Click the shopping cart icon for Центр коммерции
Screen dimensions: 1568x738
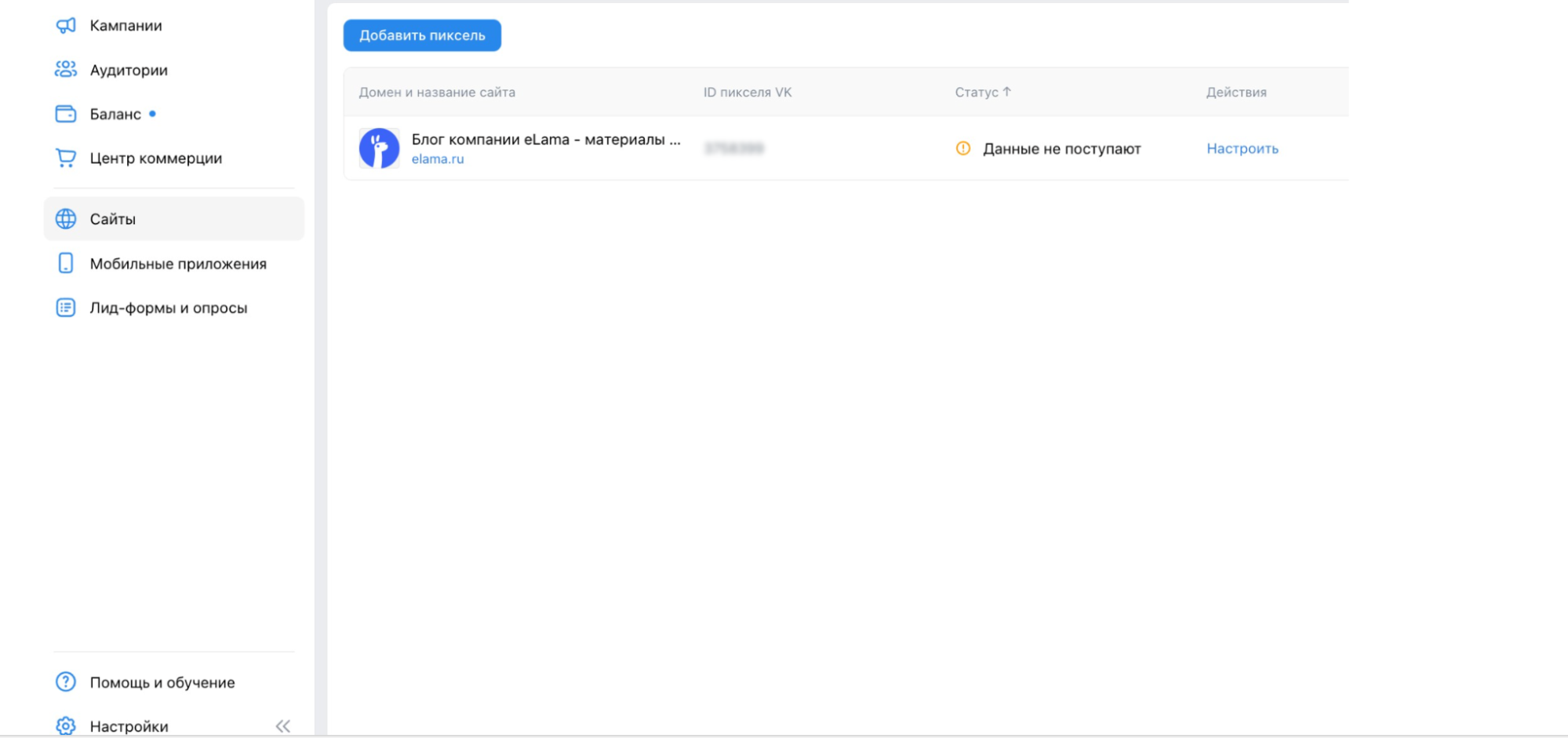pos(66,158)
